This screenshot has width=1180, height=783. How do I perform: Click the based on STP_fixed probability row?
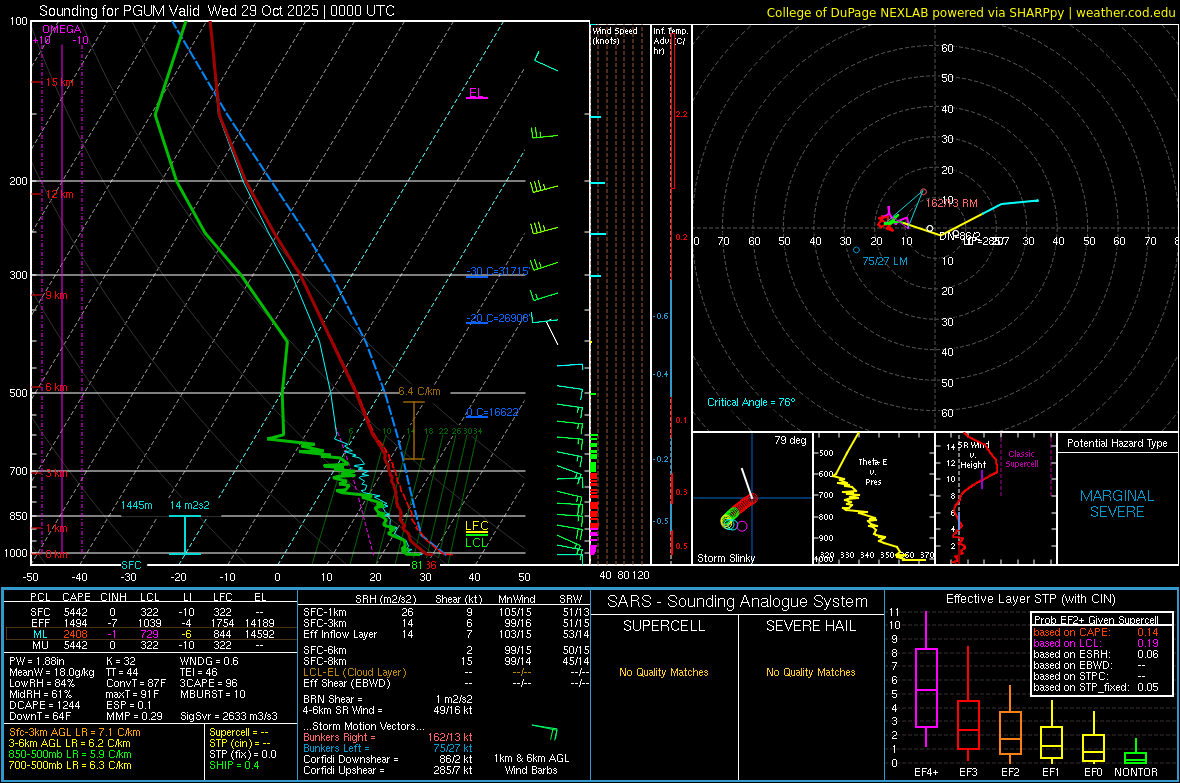tap(1096, 687)
